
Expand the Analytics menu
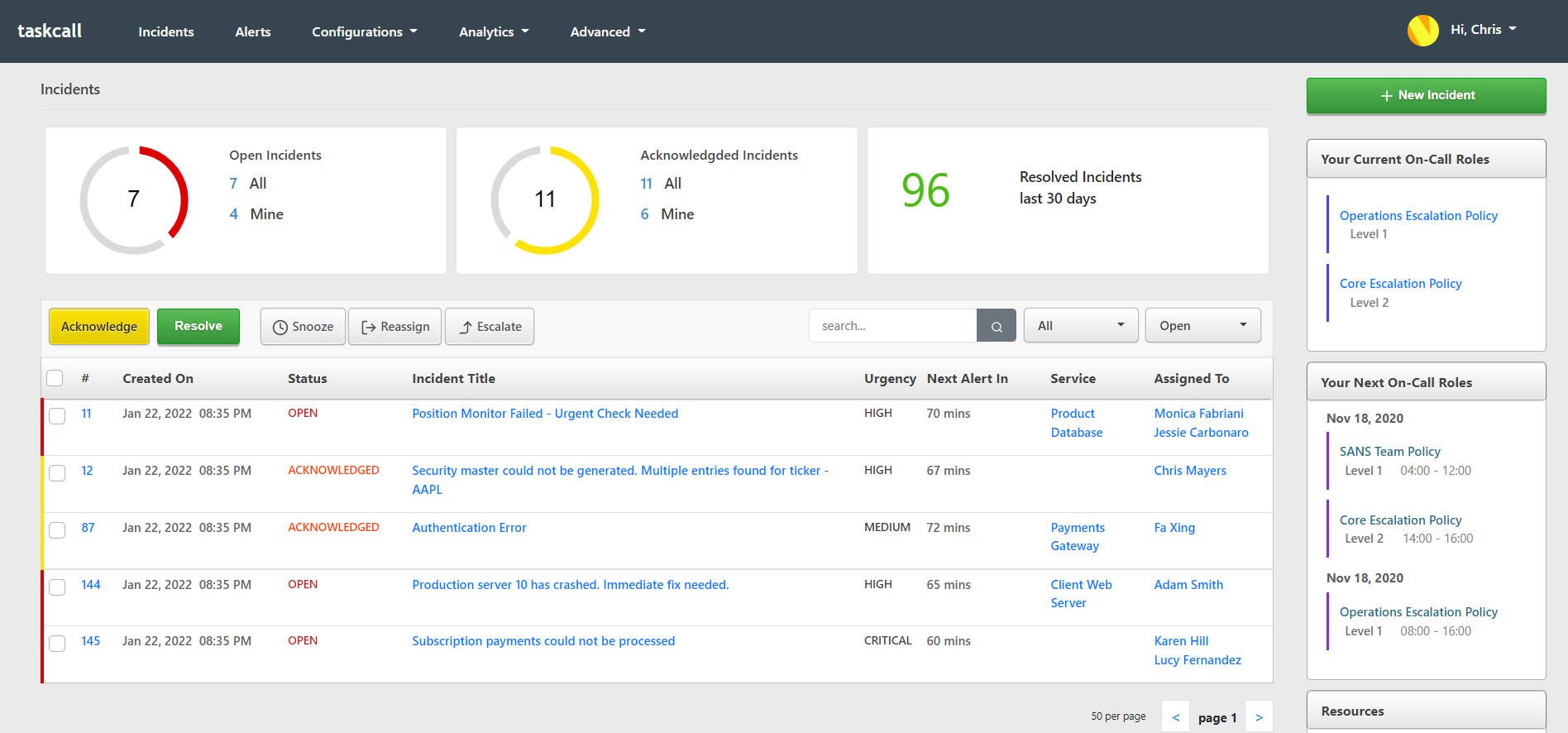493,31
